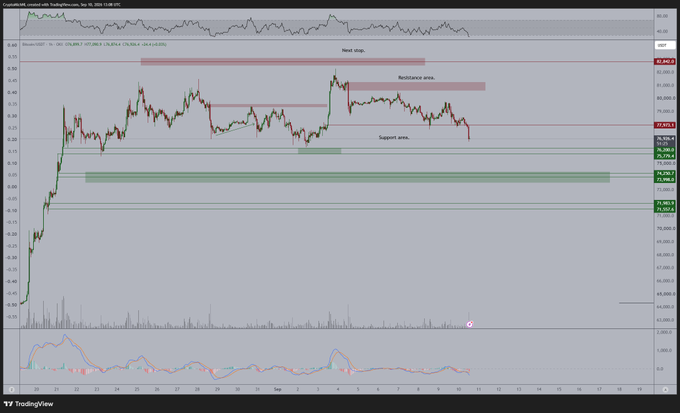Click the current price label 76,926.4

pyautogui.click(x=665, y=139)
